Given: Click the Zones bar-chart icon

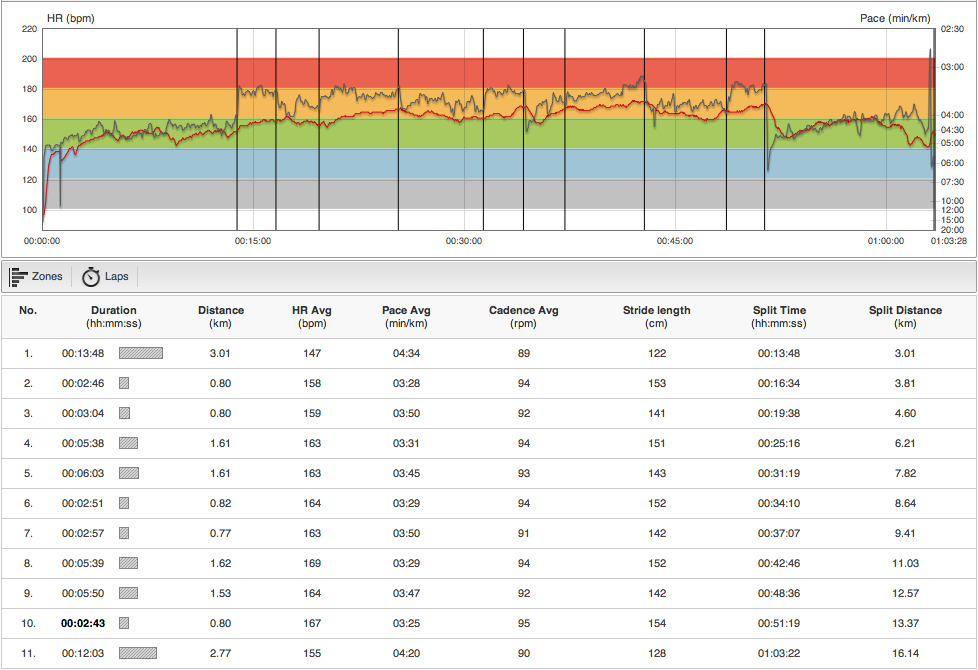Looking at the screenshot, I should pos(18,276).
